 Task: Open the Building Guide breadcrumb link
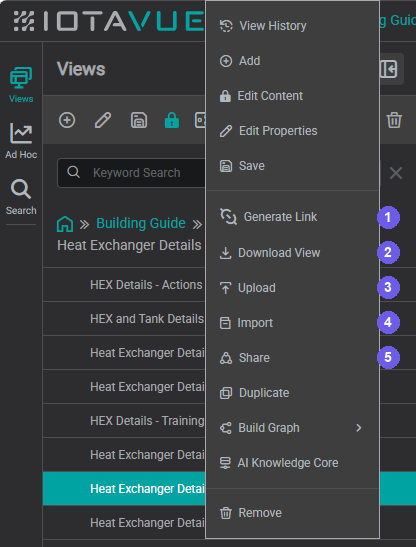tap(141, 223)
